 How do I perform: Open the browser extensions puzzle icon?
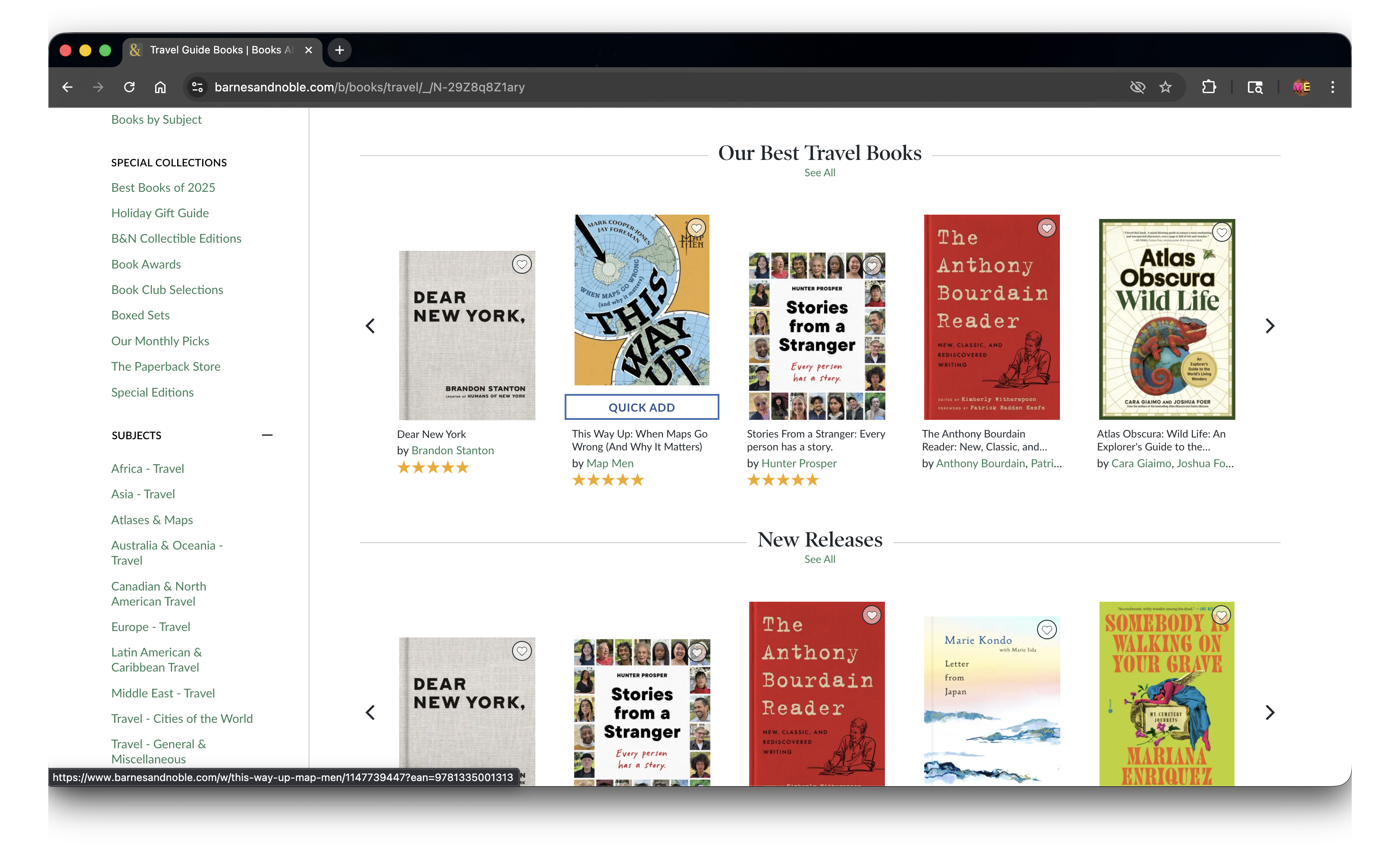click(1209, 87)
